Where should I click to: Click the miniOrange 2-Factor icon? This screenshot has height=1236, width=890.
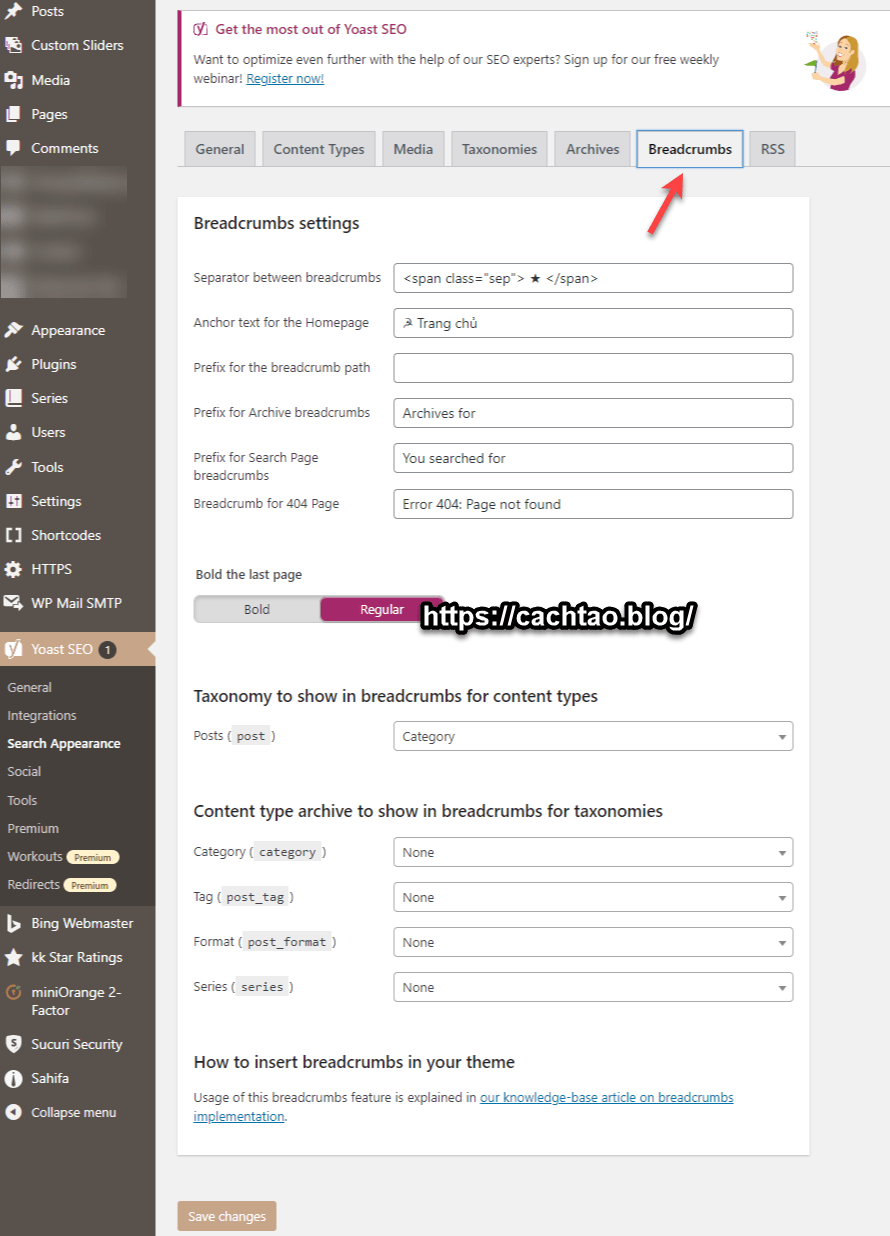pos(13,992)
